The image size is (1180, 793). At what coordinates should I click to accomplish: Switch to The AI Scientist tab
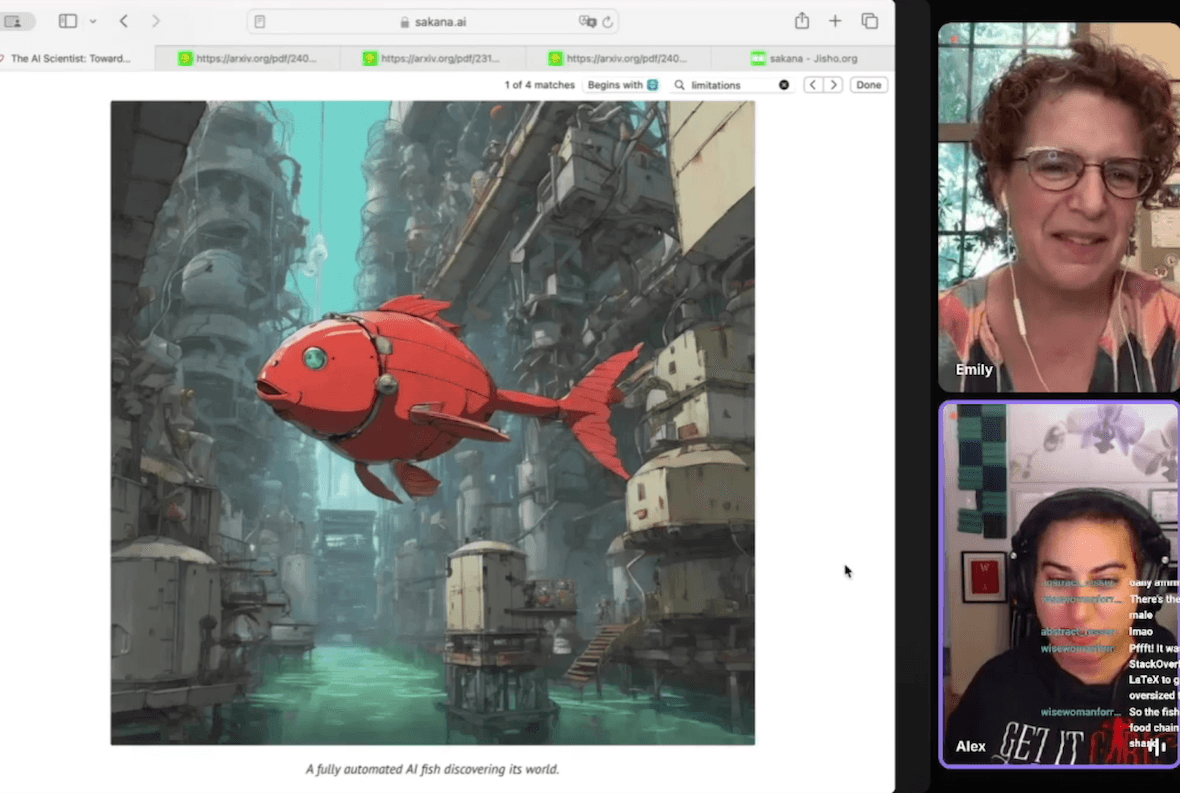(x=75, y=58)
